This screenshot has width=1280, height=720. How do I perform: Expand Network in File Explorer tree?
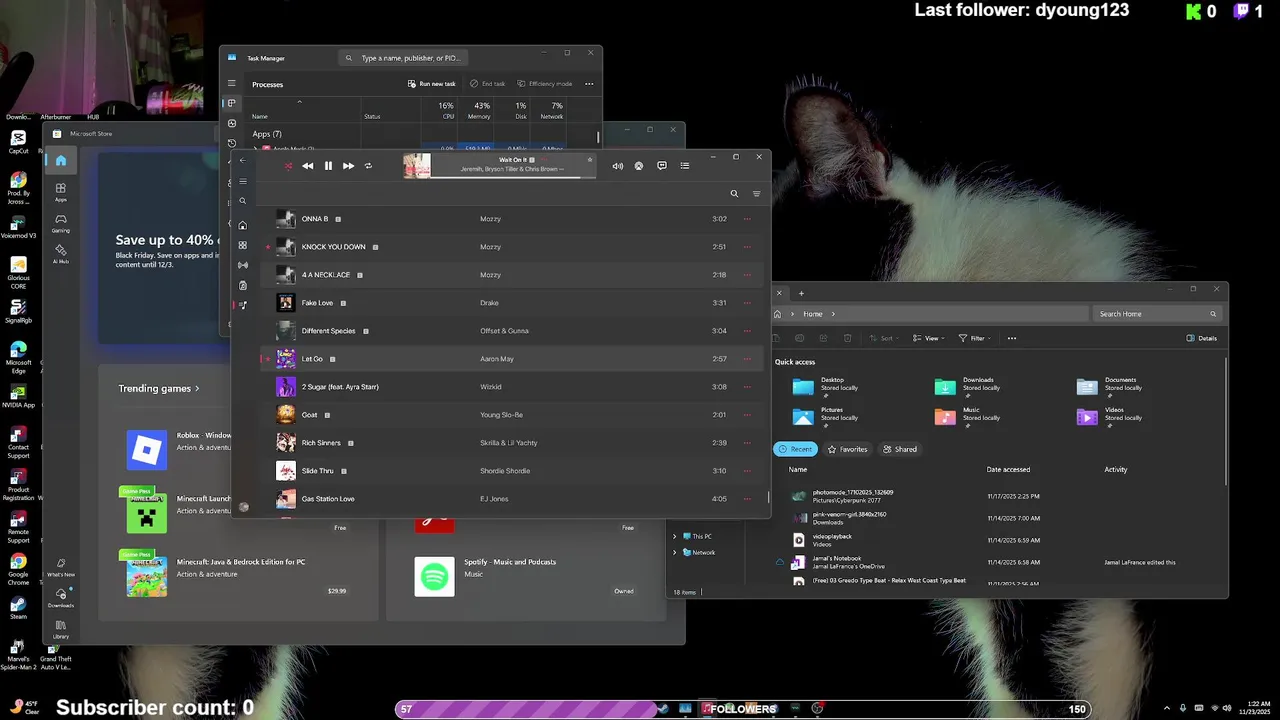pyautogui.click(x=674, y=552)
